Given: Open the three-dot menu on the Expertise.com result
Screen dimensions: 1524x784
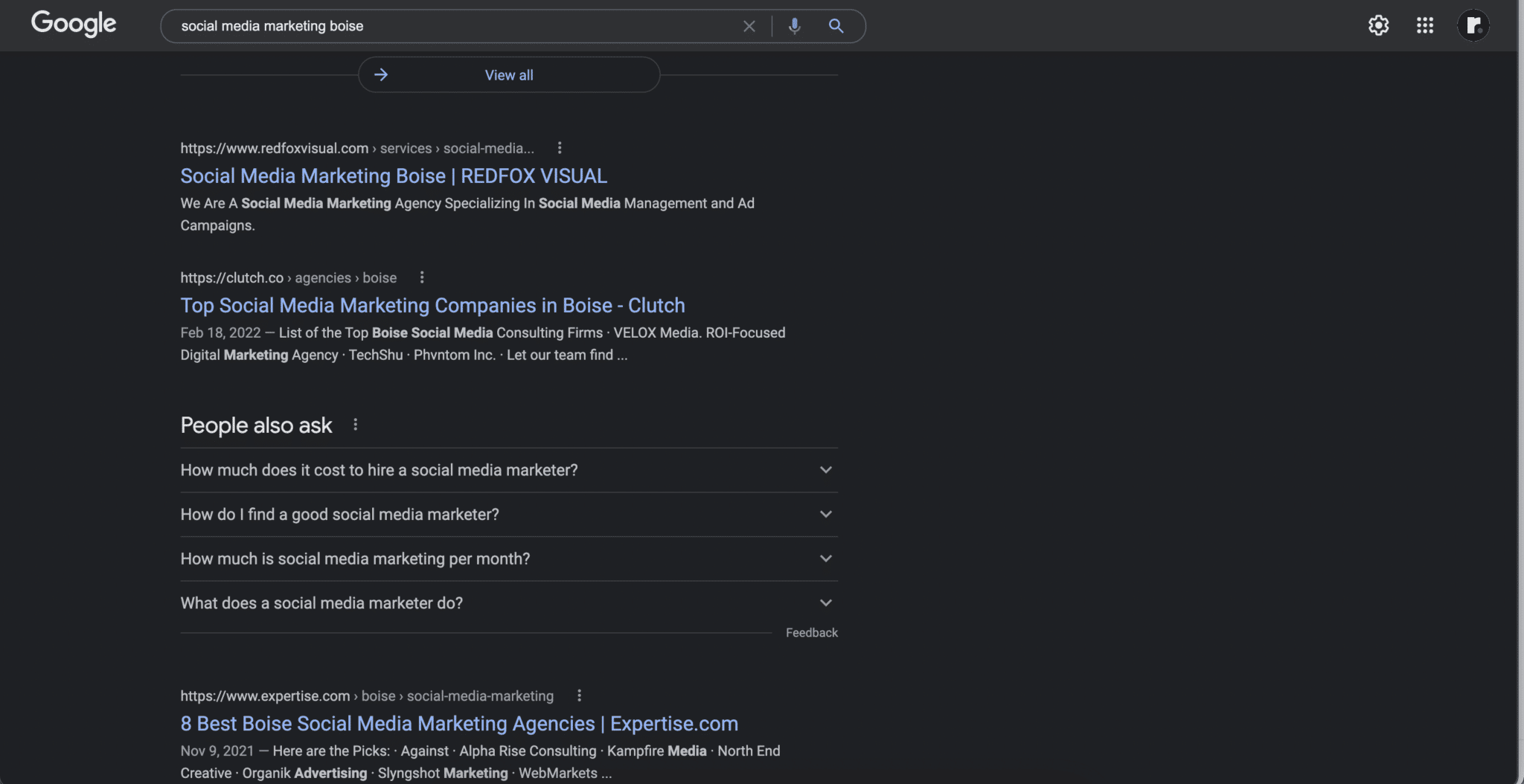Looking at the screenshot, I should (x=579, y=695).
